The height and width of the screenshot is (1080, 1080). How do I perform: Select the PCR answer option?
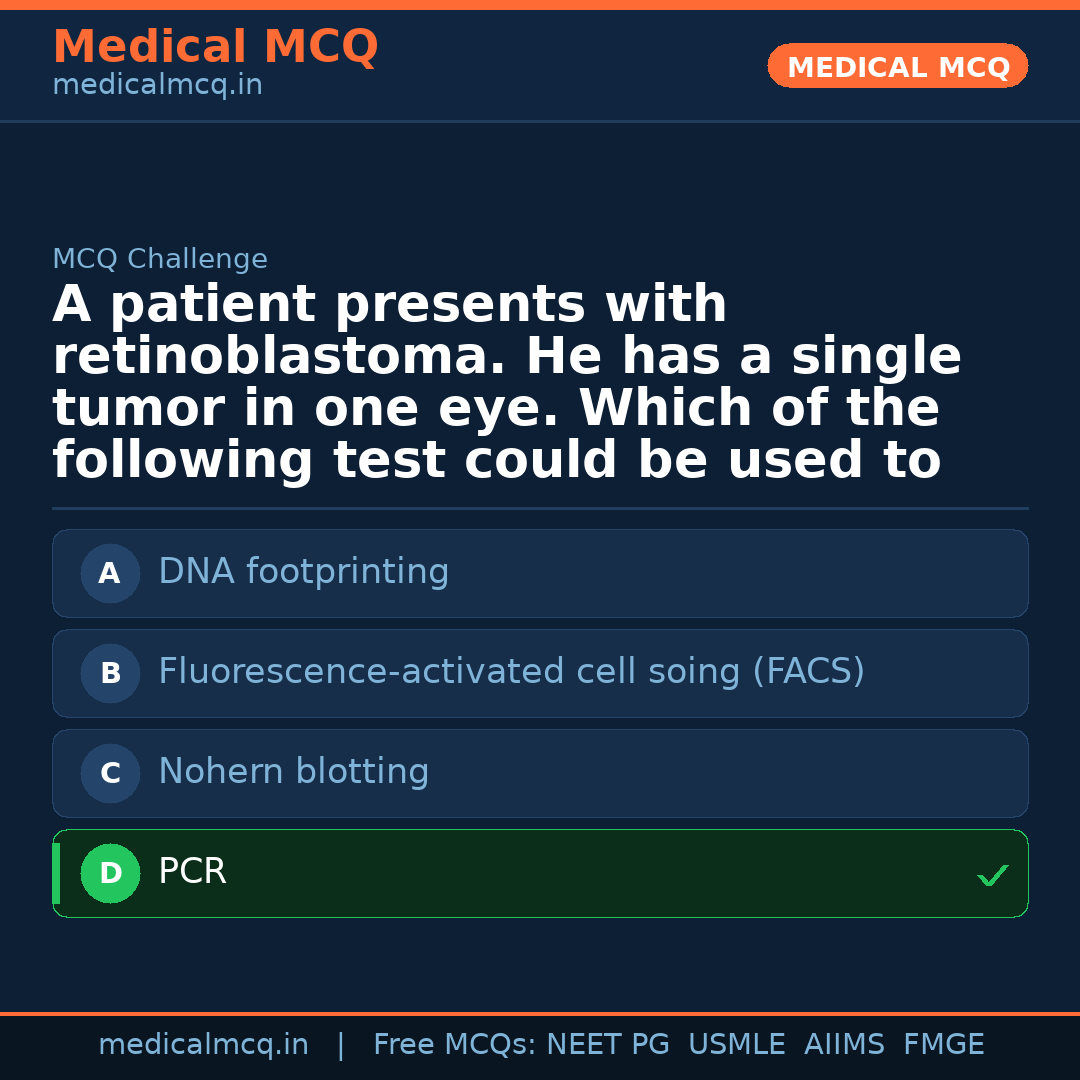coord(540,873)
